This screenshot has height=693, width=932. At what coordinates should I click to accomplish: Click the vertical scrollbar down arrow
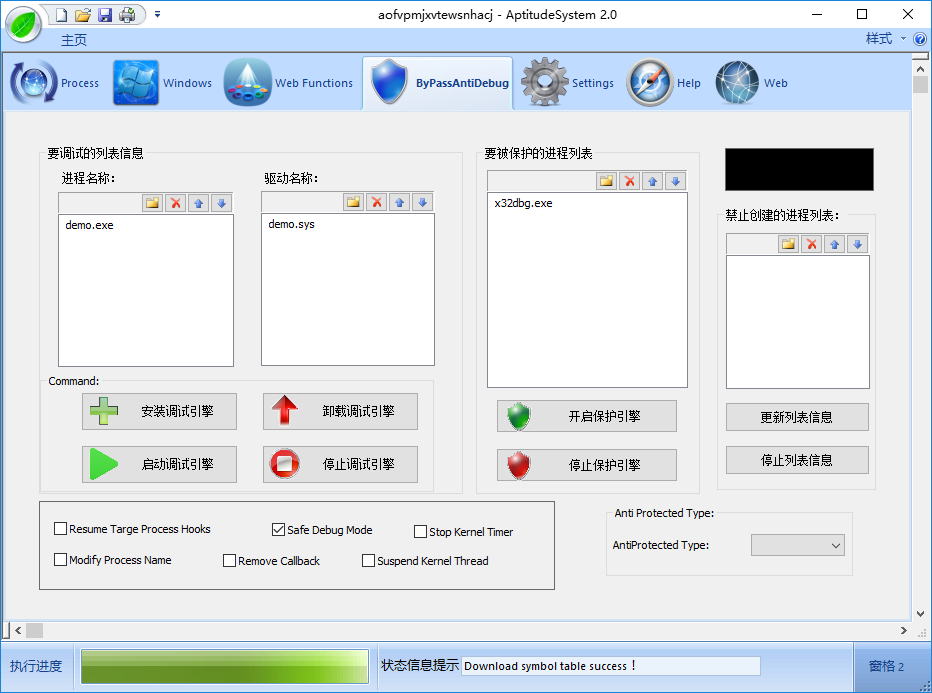coord(920,614)
